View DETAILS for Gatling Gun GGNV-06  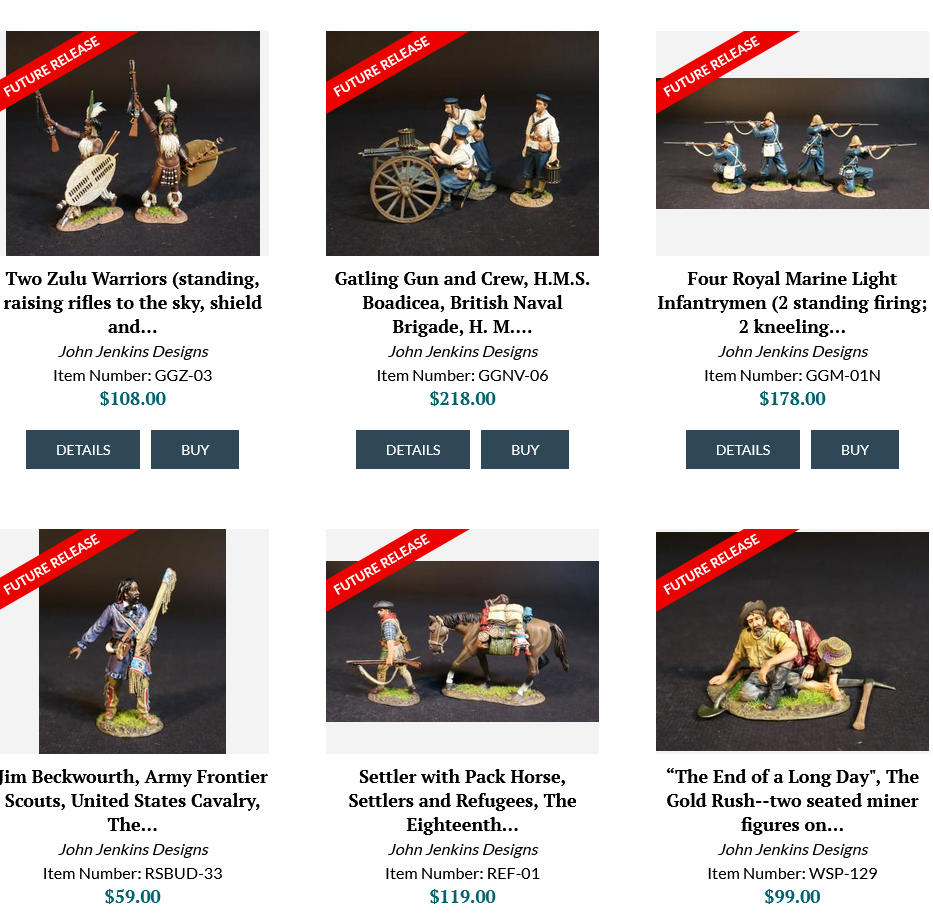click(x=413, y=450)
